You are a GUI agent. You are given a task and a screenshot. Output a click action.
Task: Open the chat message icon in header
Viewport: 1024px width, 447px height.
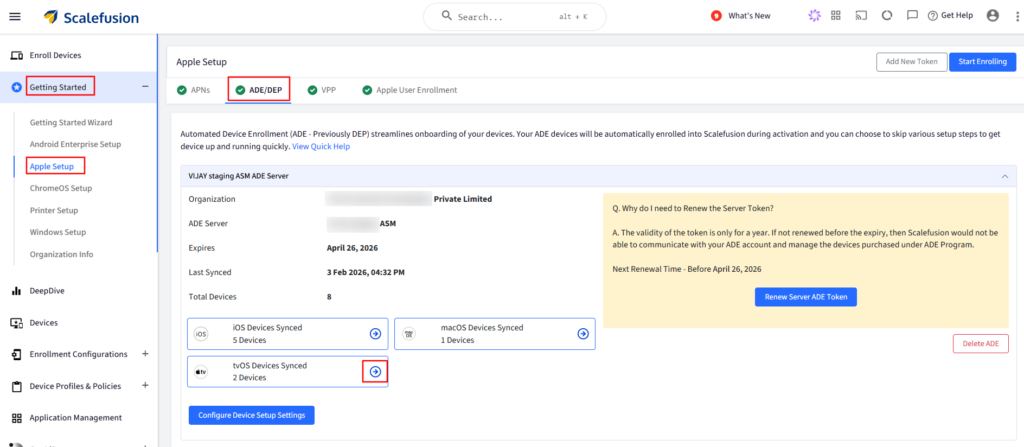click(912, 16)
